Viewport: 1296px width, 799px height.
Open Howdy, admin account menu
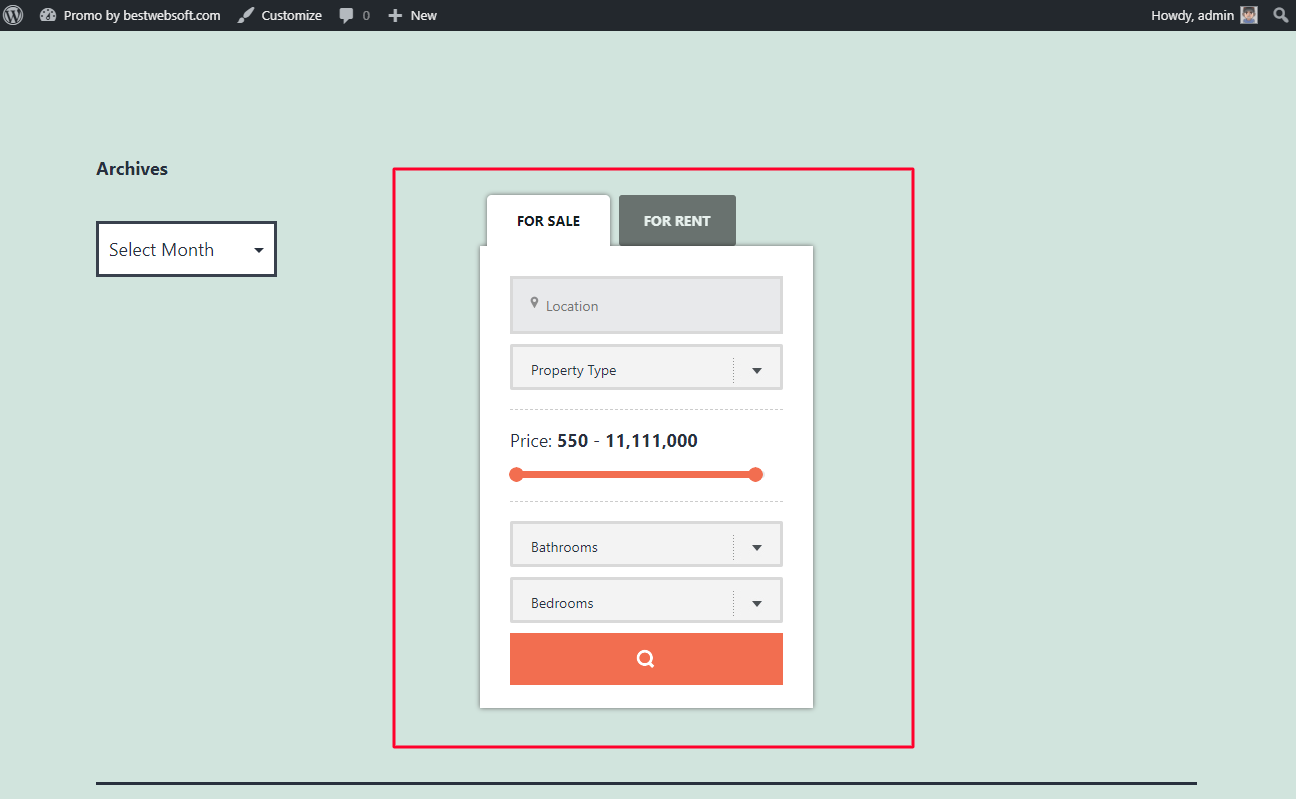pos(1204,15)
